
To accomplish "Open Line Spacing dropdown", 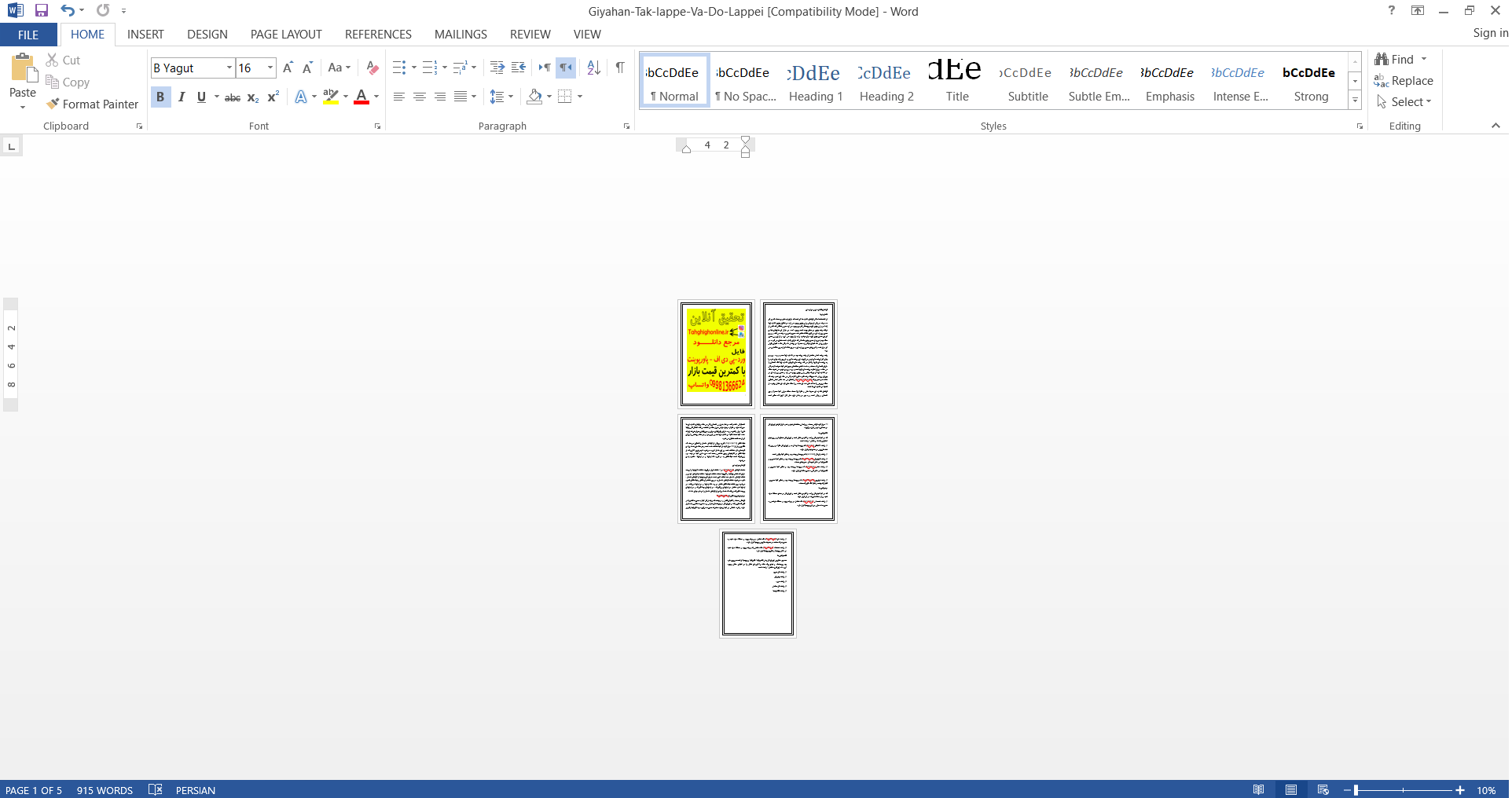I will (x=501, y=97).
